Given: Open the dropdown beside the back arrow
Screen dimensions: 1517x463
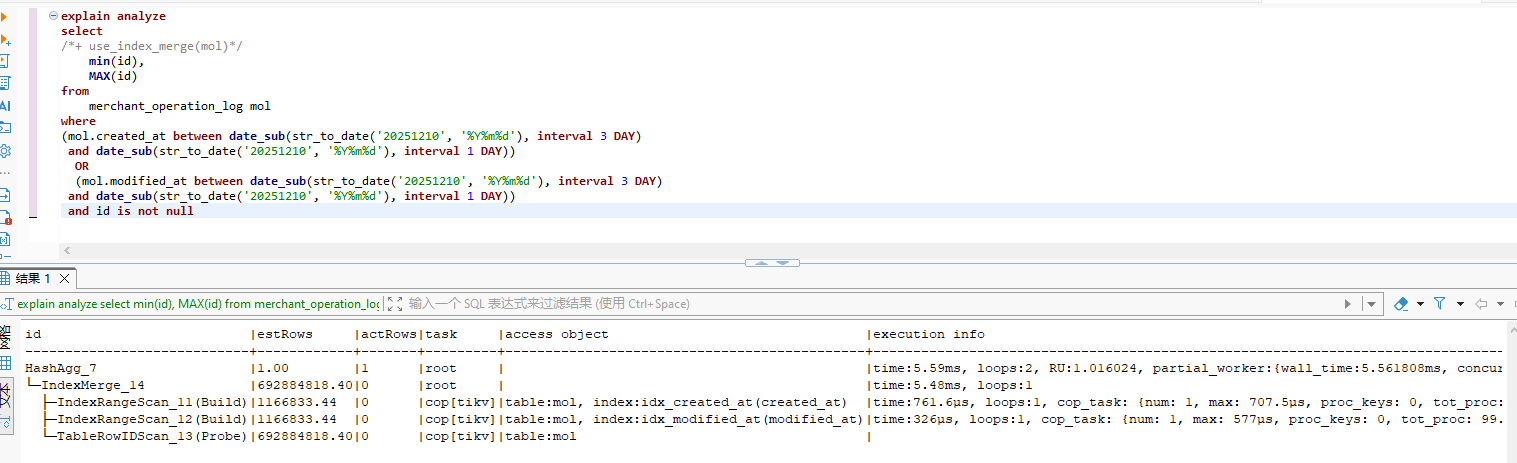Looking at the screenshot, I should point(1499,303).
